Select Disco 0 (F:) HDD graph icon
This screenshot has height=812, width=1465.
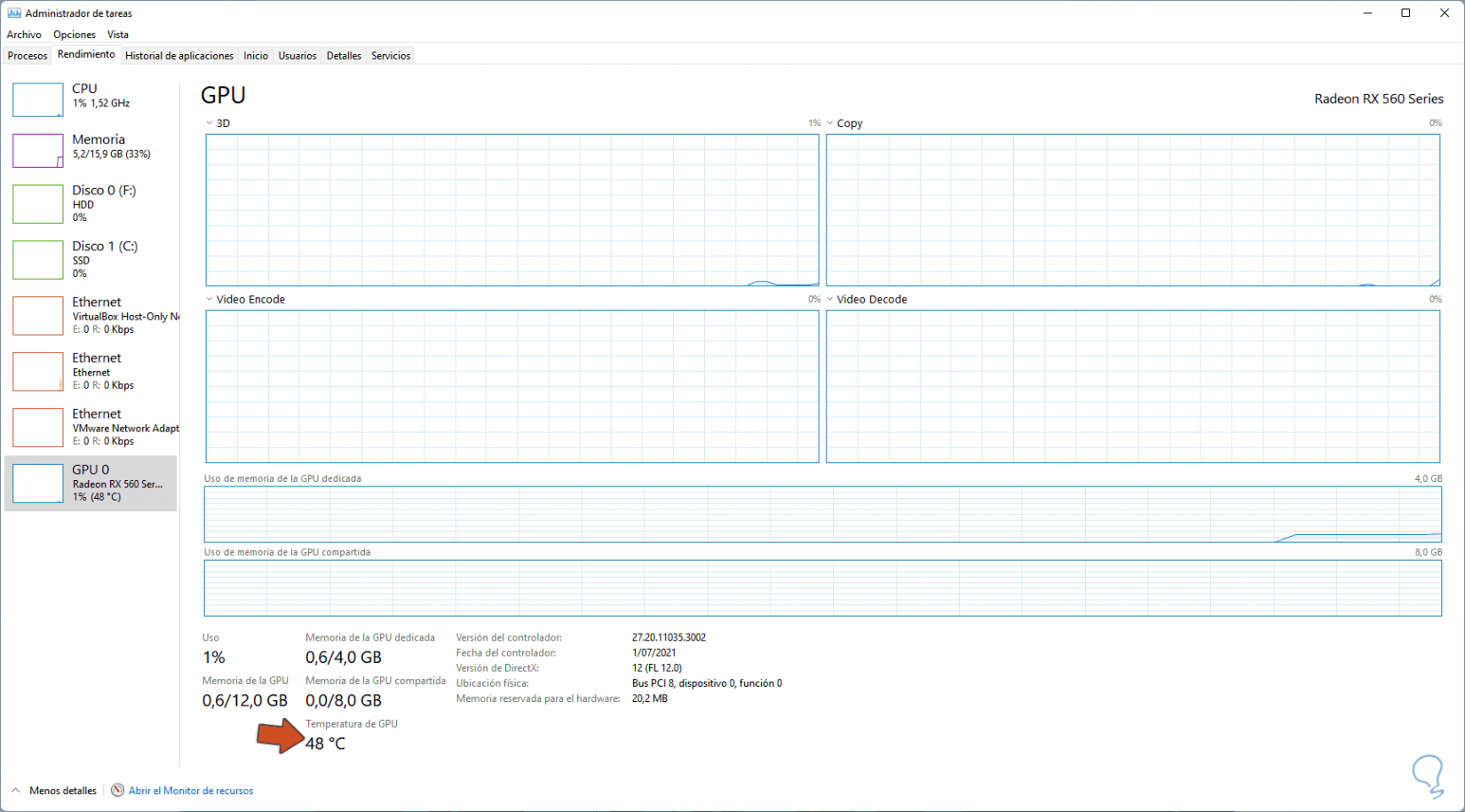(37, 203)
